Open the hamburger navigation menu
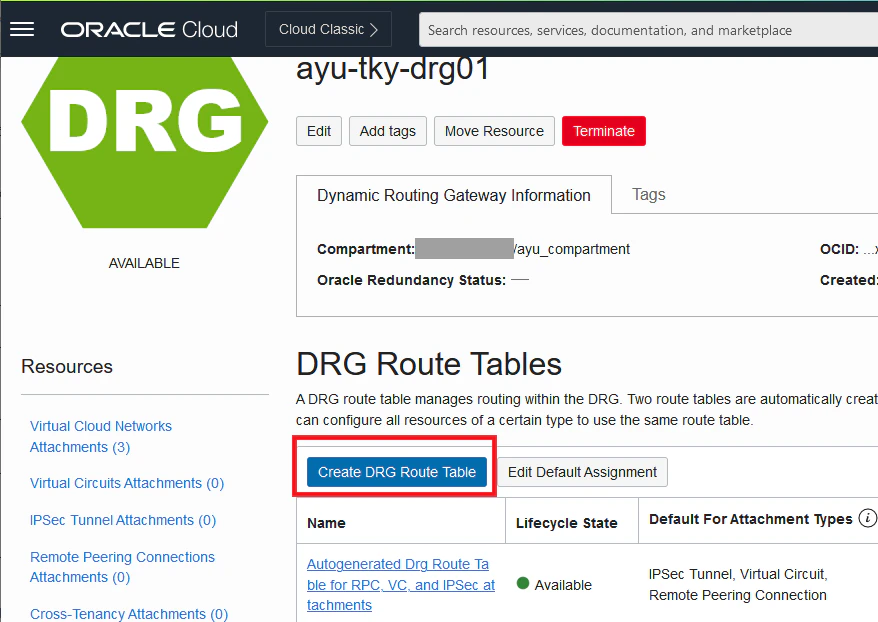The height and width of the screenshot is (622, 878). 22,29
